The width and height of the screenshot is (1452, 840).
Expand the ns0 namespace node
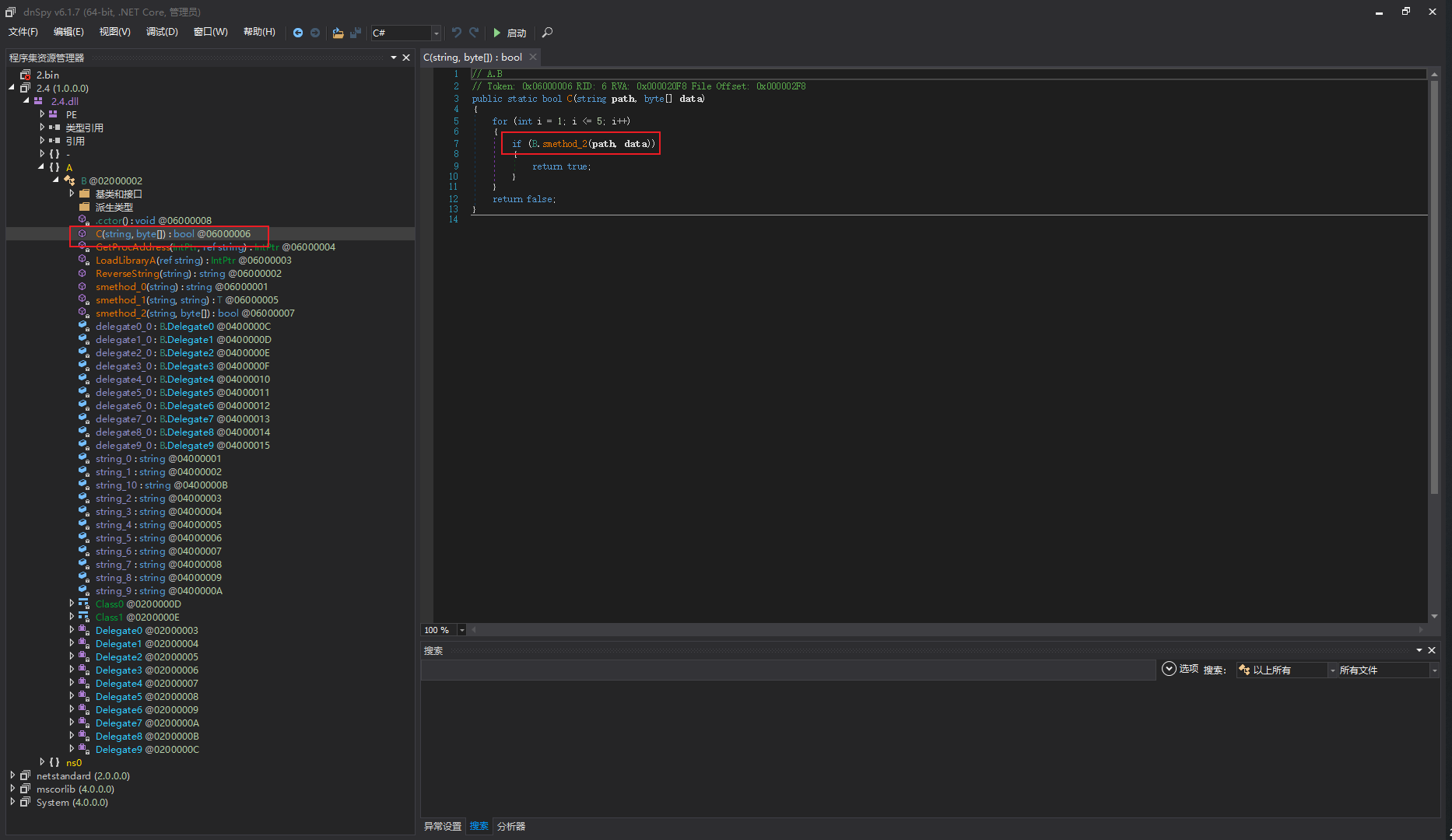(41, 762)
